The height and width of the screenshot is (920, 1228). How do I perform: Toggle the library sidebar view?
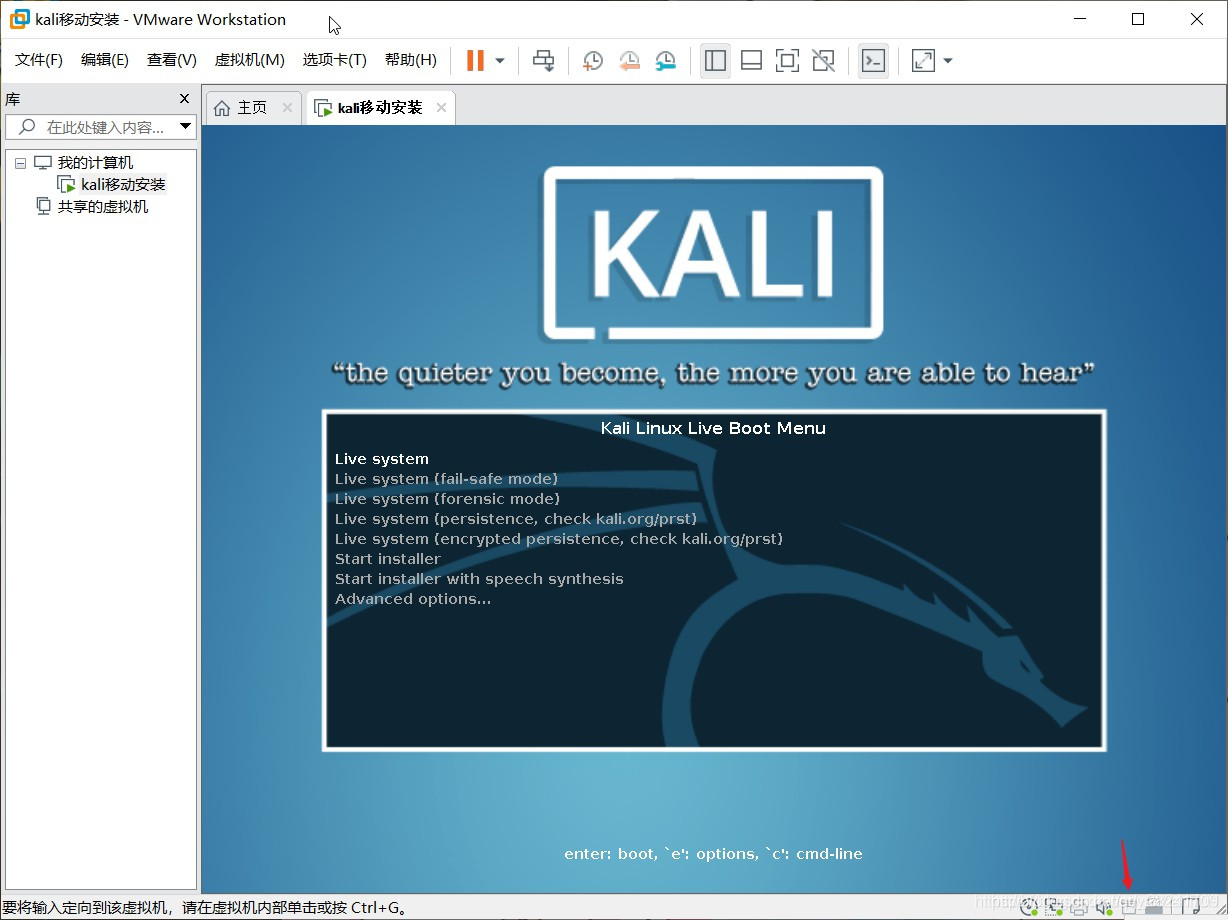tap(715, 61)
